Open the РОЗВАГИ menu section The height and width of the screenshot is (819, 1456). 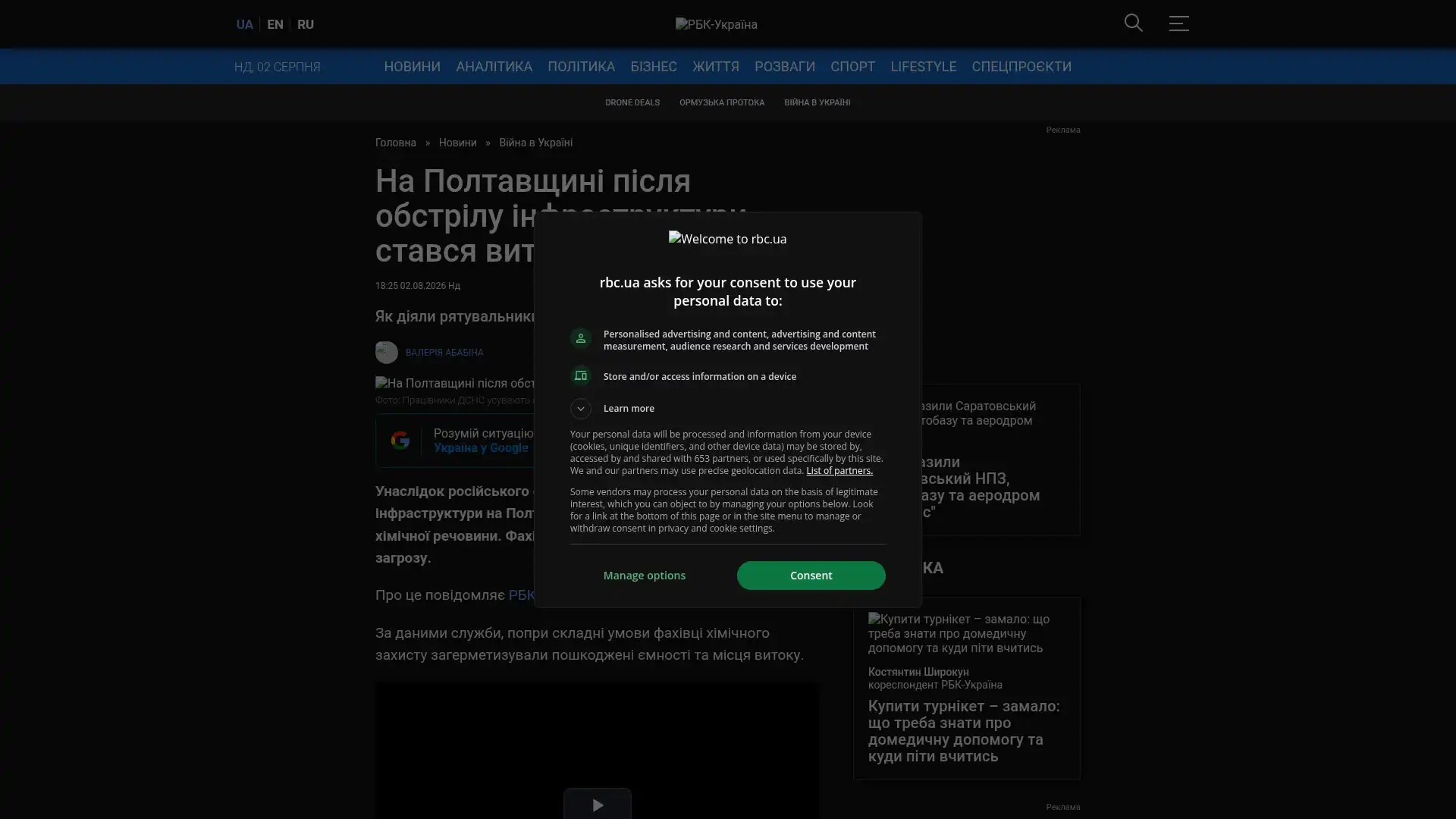784,67
